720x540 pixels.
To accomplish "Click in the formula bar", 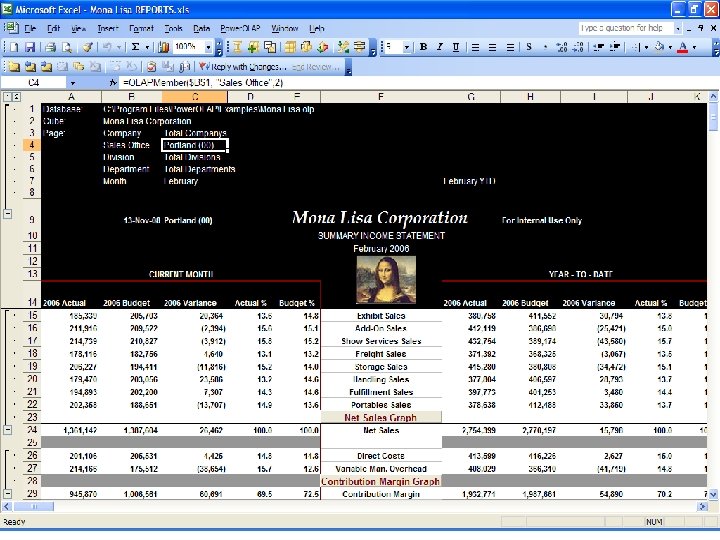I will tap(418, 83).
